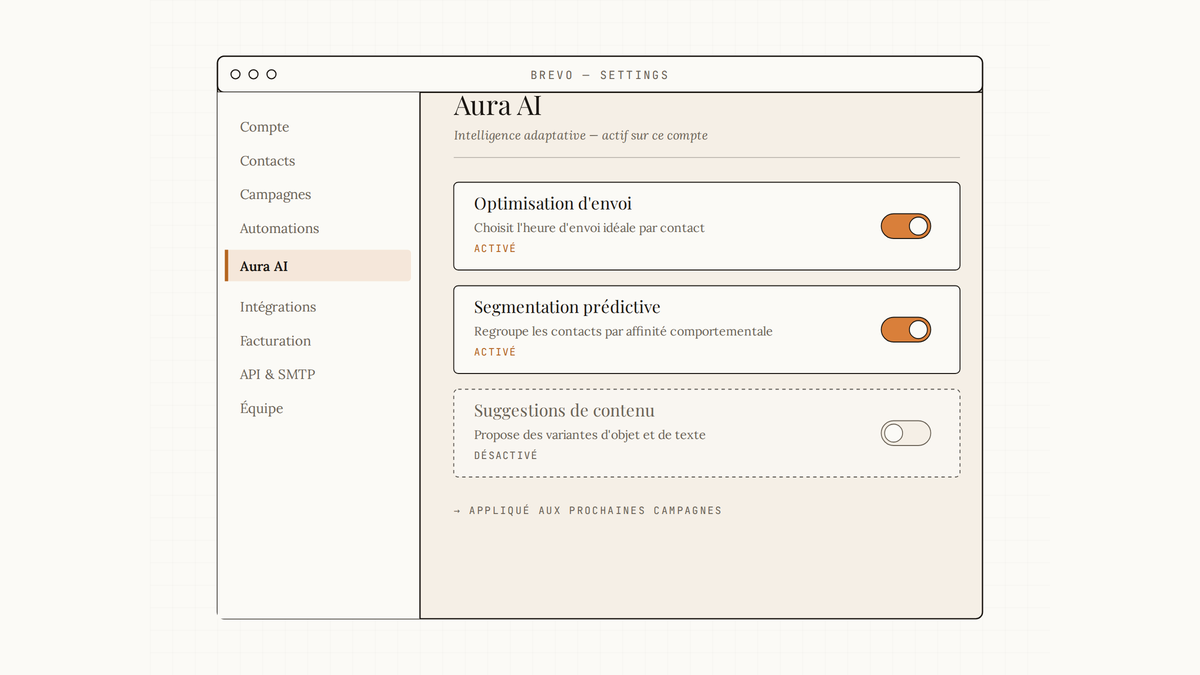Click description Choisit l'heure d'envoi idéale par contact
The width and height of the screenshot is (1200, 675).
click(589, 228)
